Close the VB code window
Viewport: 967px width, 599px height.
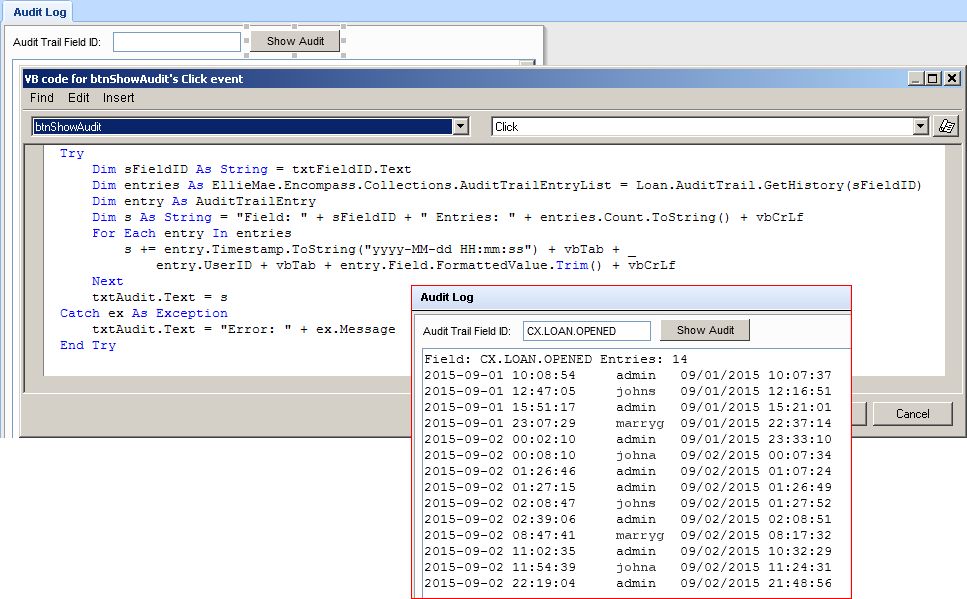pyautogui.click(x=952, y=78)
